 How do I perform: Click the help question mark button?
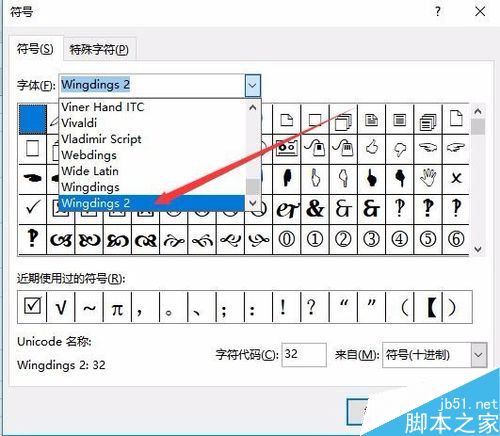point(437,12)
